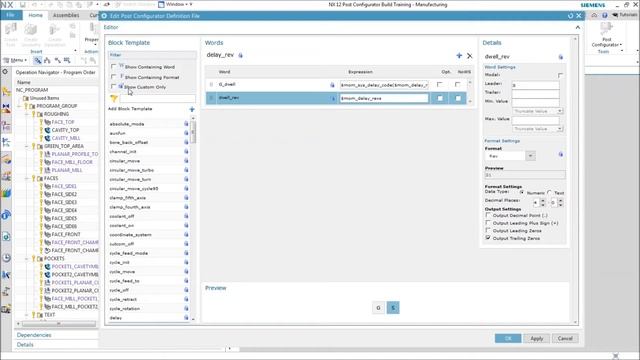This screenshot has width=640, height=360.
Task: Switch to the Assemblies ribbon tab
Action: [66, 15]
